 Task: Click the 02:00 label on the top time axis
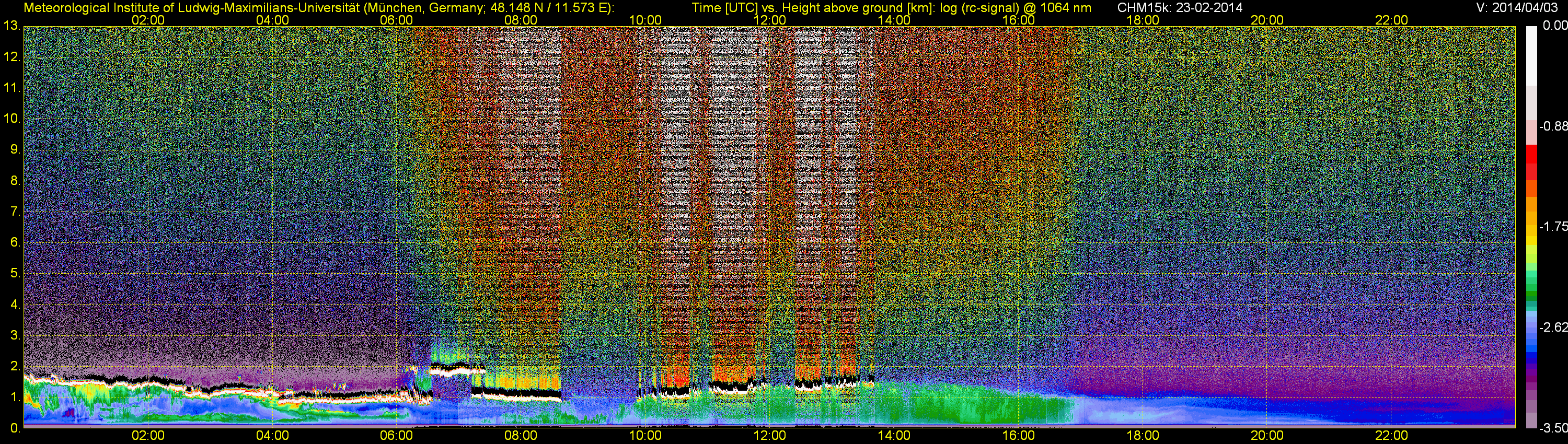tap(148, 20)
